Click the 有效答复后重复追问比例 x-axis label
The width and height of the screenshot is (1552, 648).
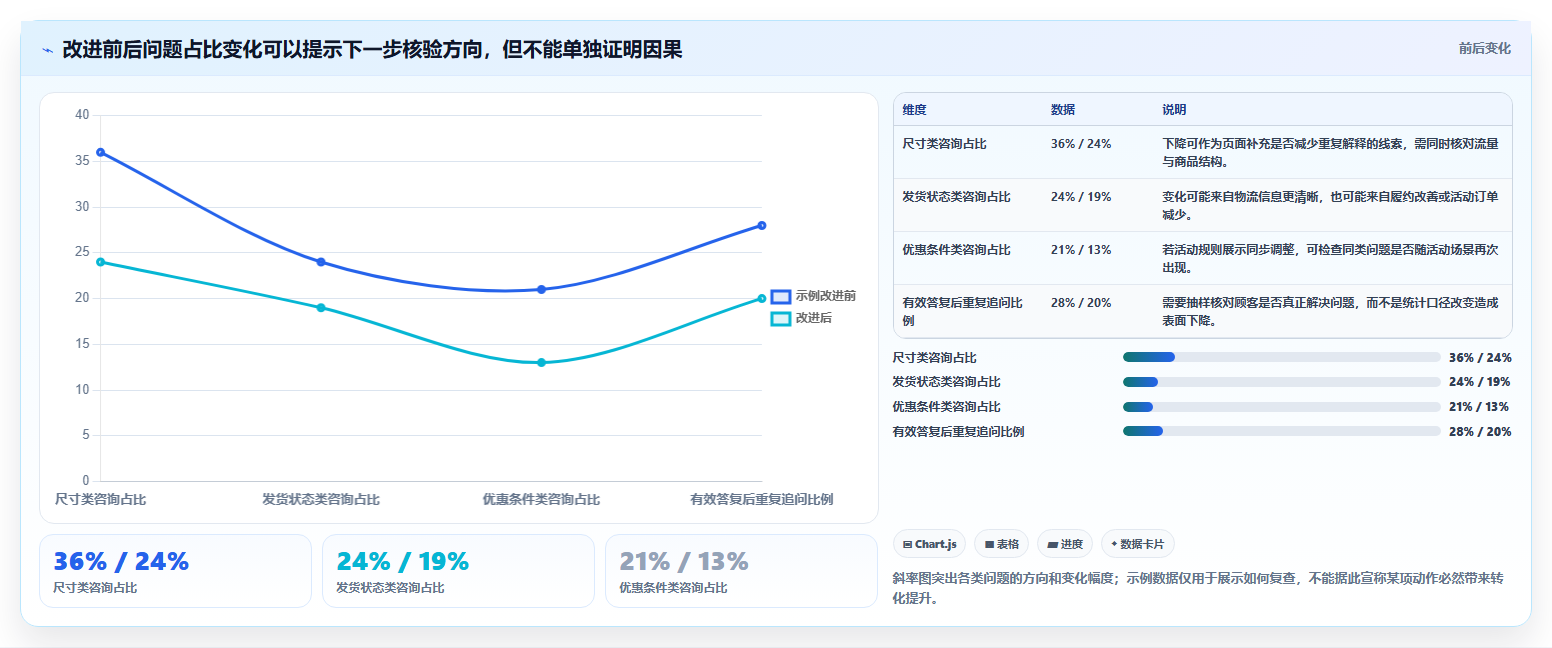coord(762,499)
